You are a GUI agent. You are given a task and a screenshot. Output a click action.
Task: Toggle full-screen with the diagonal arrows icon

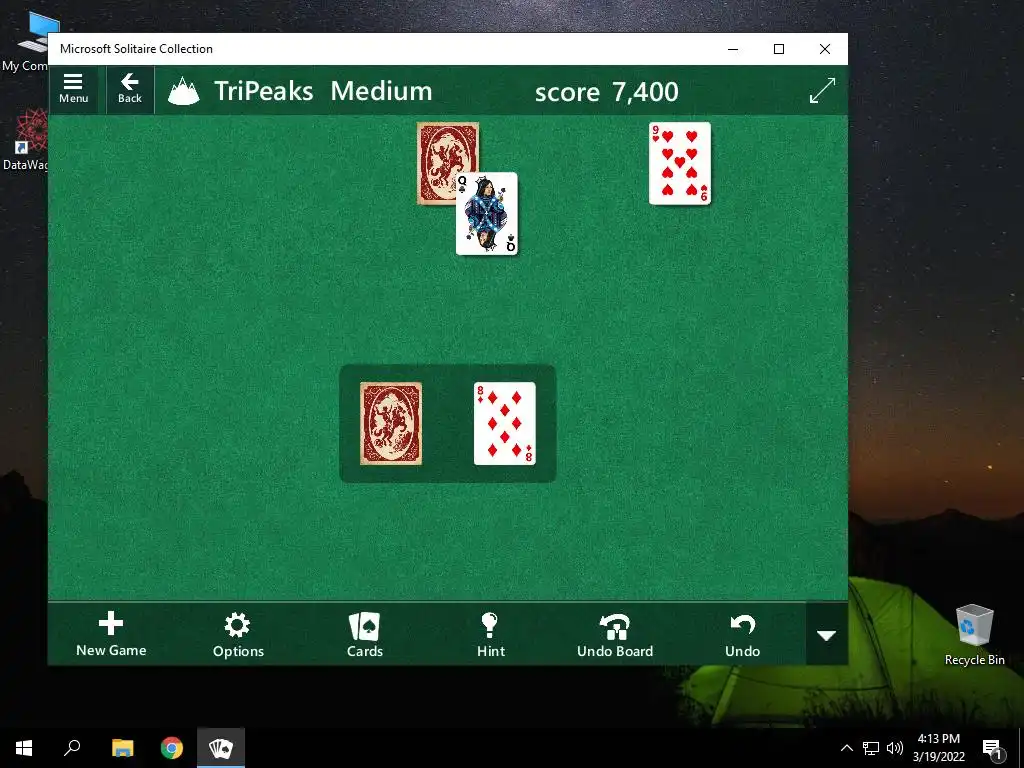pyautogui.click(x=822, y=91)
